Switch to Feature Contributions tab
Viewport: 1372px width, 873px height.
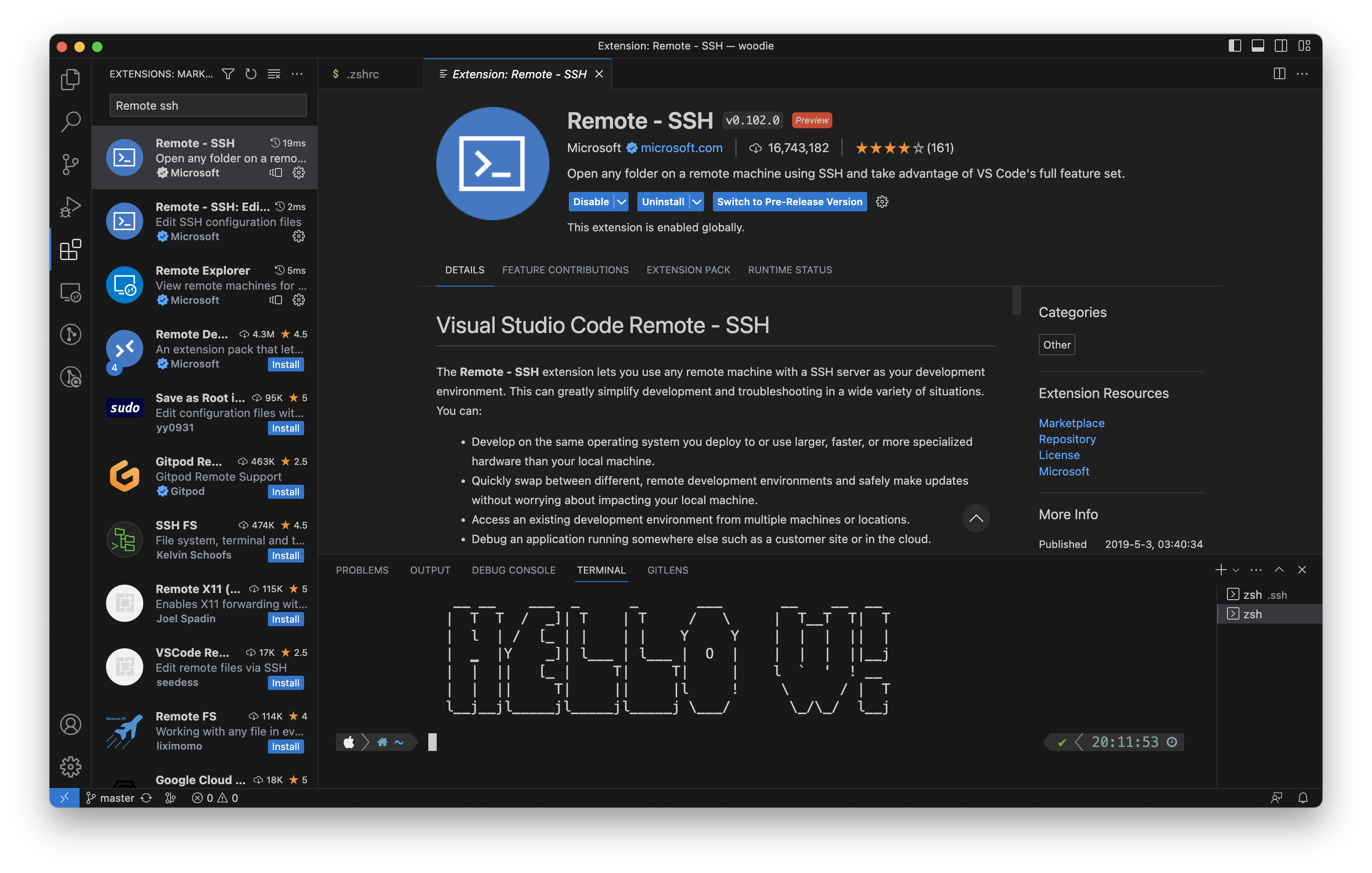click(x=565, y=270)
